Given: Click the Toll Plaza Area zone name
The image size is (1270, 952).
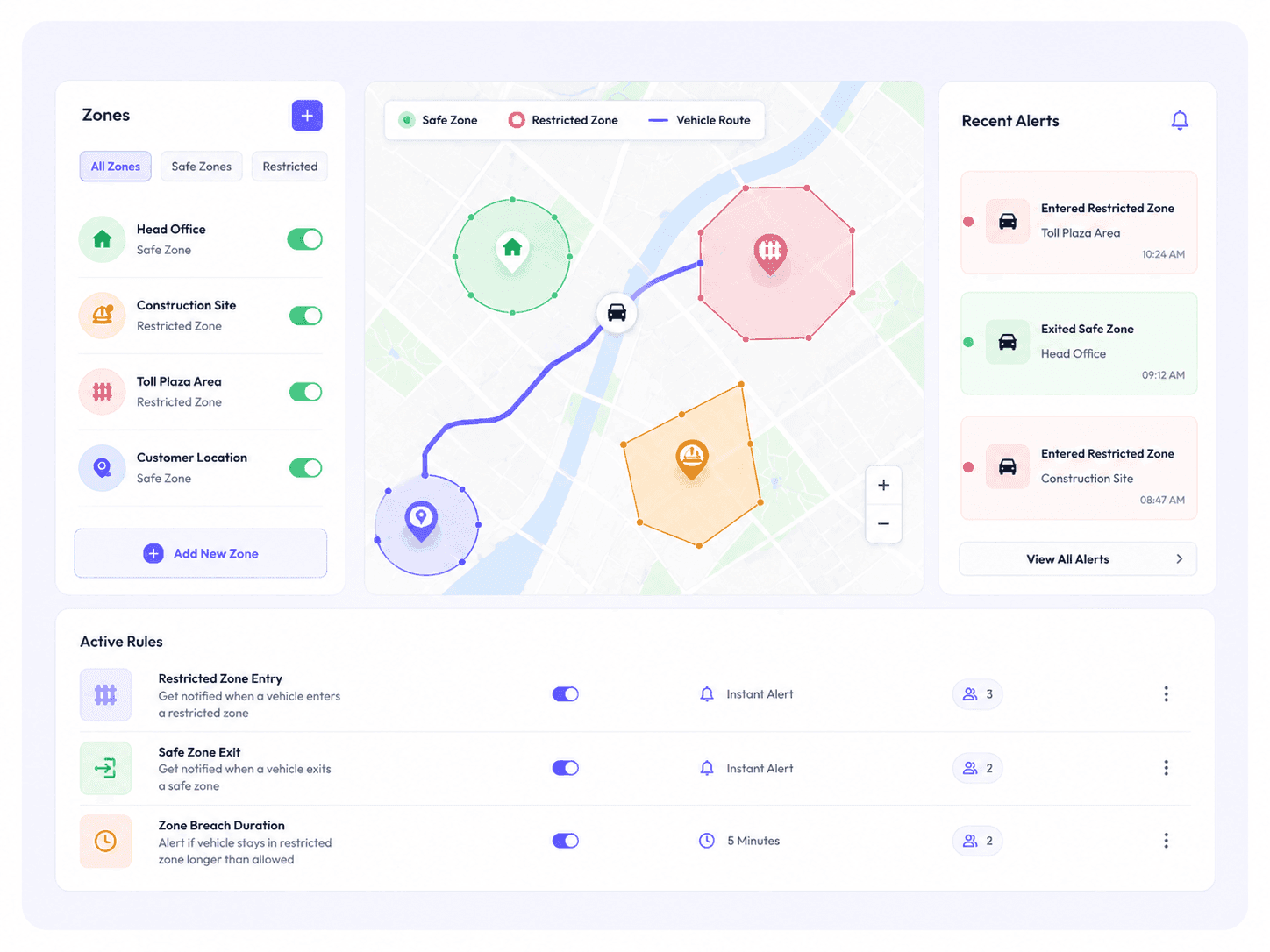Looking at the screenshot, I should click(x=179, y=381).
